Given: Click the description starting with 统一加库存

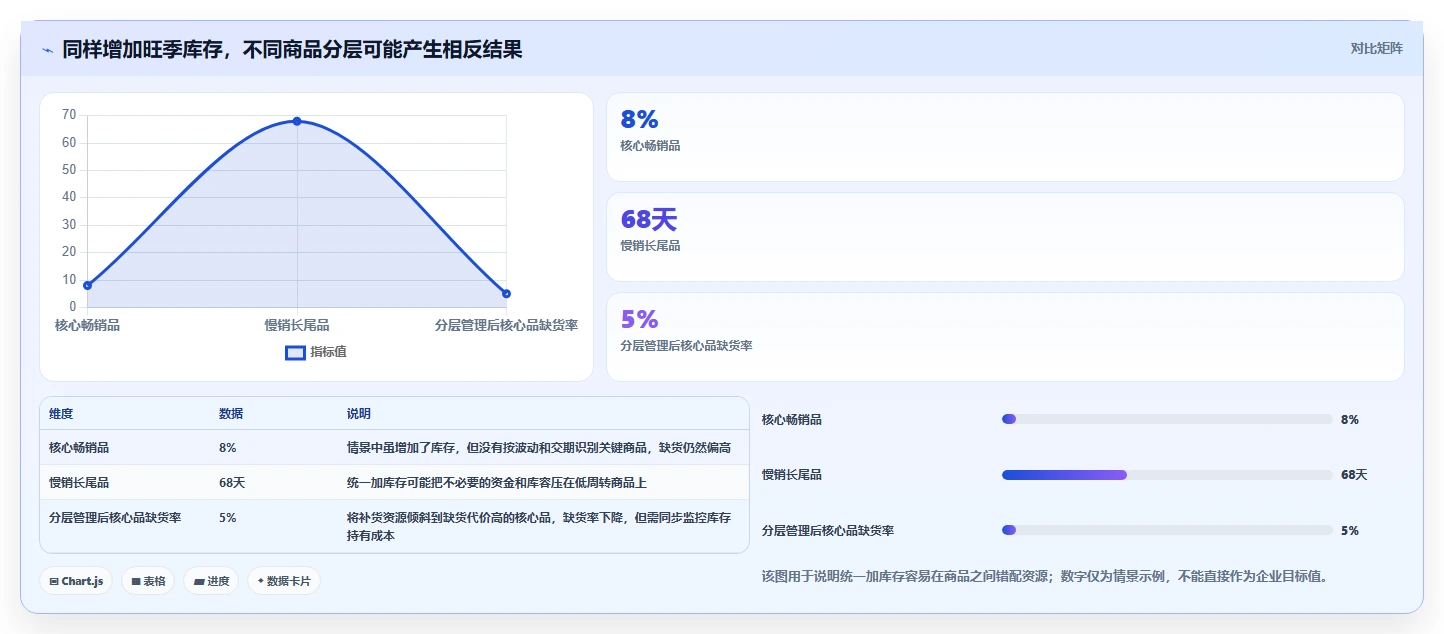Looking at the screenshot, I should [497, 483].
